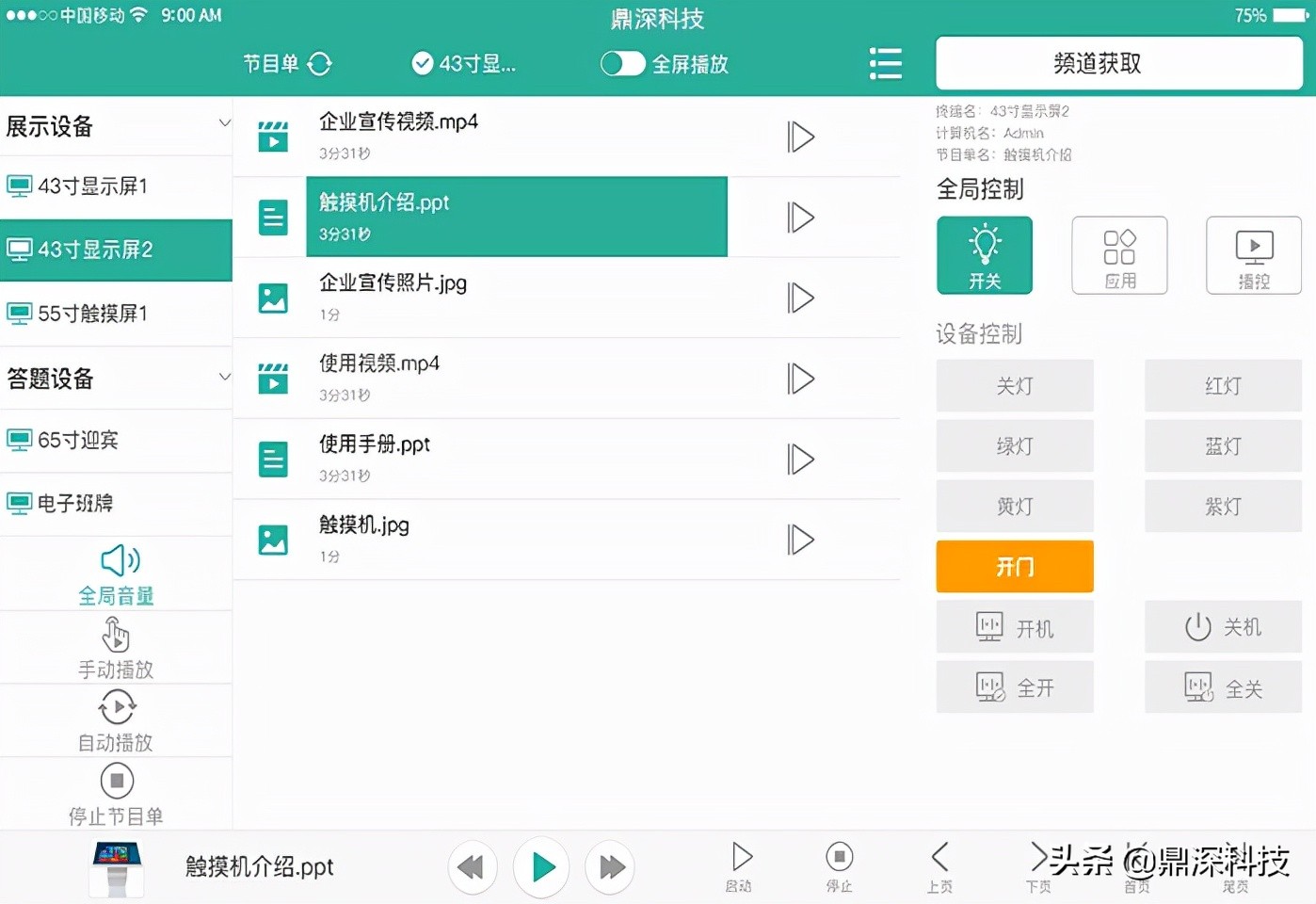Screen dimensions: 1316x904
Task: Open the playlist view list icon
Action: [x=885, y=63]
